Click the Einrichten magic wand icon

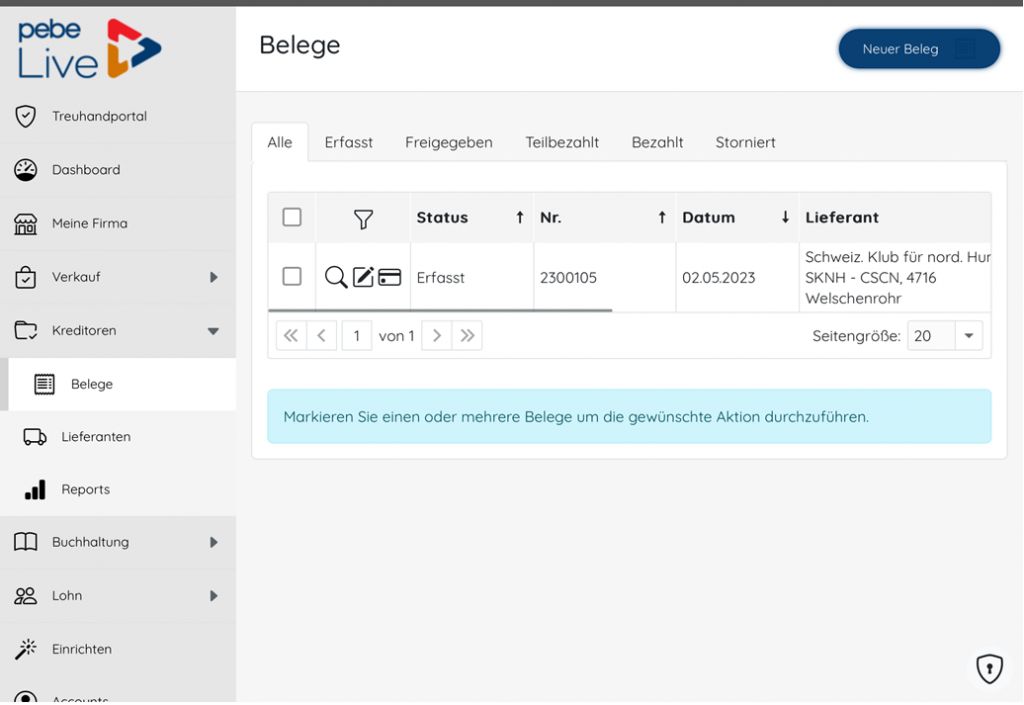(x=25, y=649)
